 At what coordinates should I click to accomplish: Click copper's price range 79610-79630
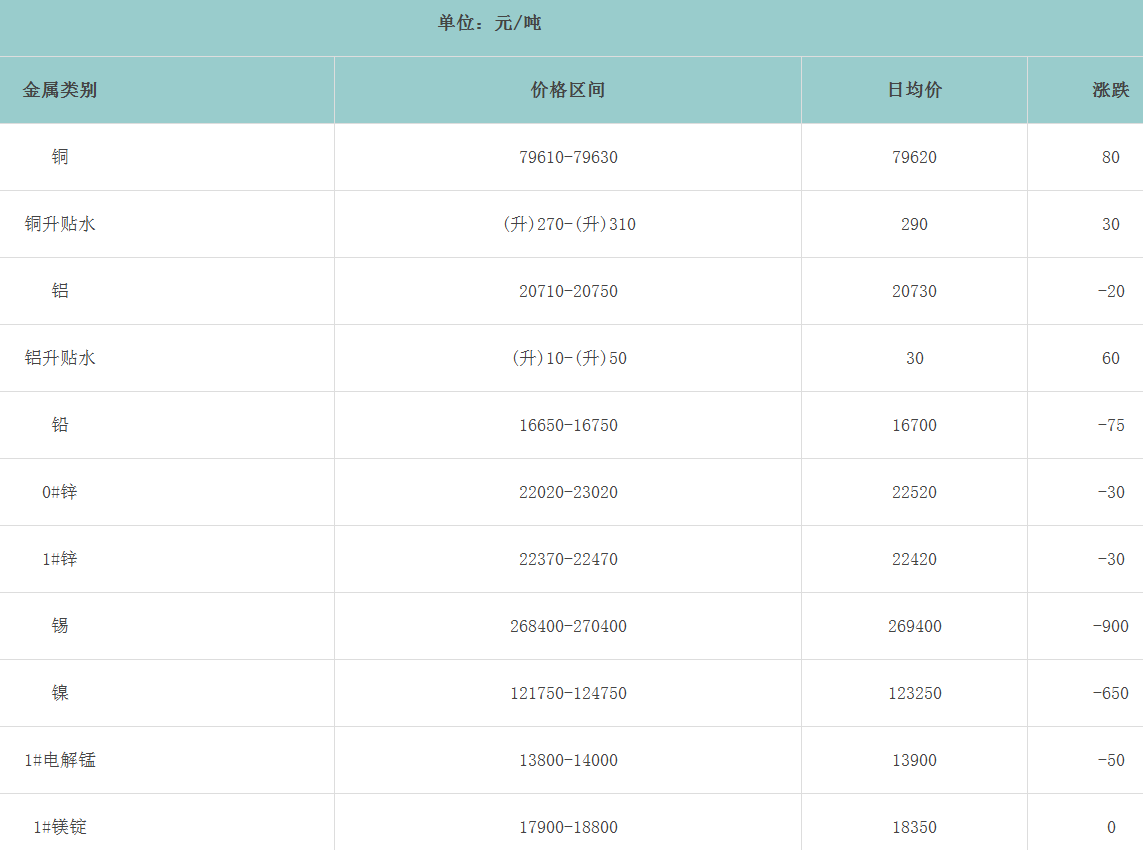coord(568,157)
